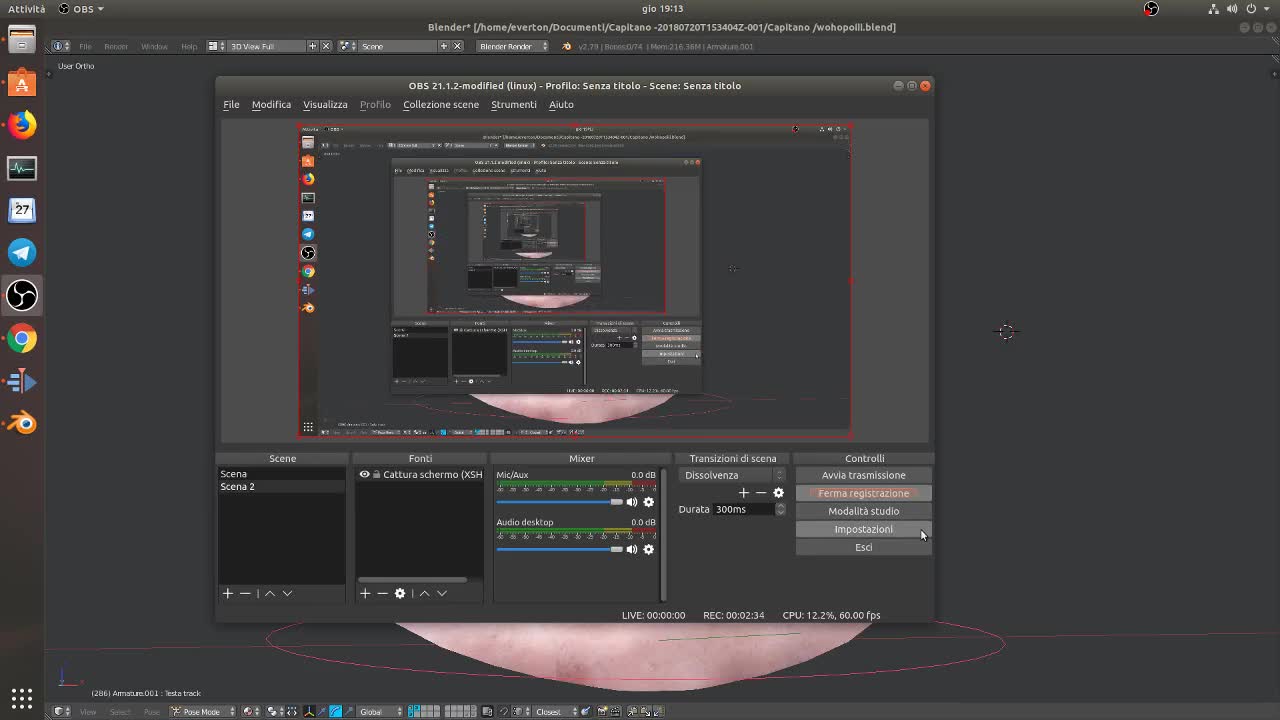Add a new scene with Scene plus icon
Image resolution: width=1280 pixels, height=720 pixels.
(227, 593)
